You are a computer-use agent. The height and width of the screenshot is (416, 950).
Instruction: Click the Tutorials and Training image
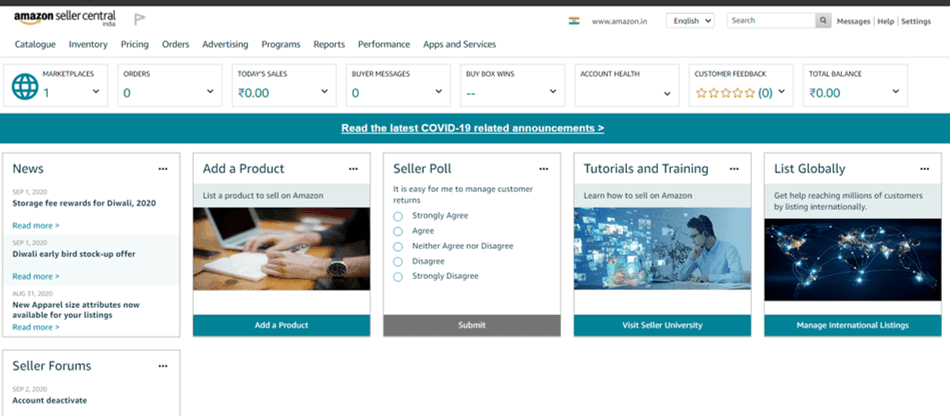(x=662, y=249)
